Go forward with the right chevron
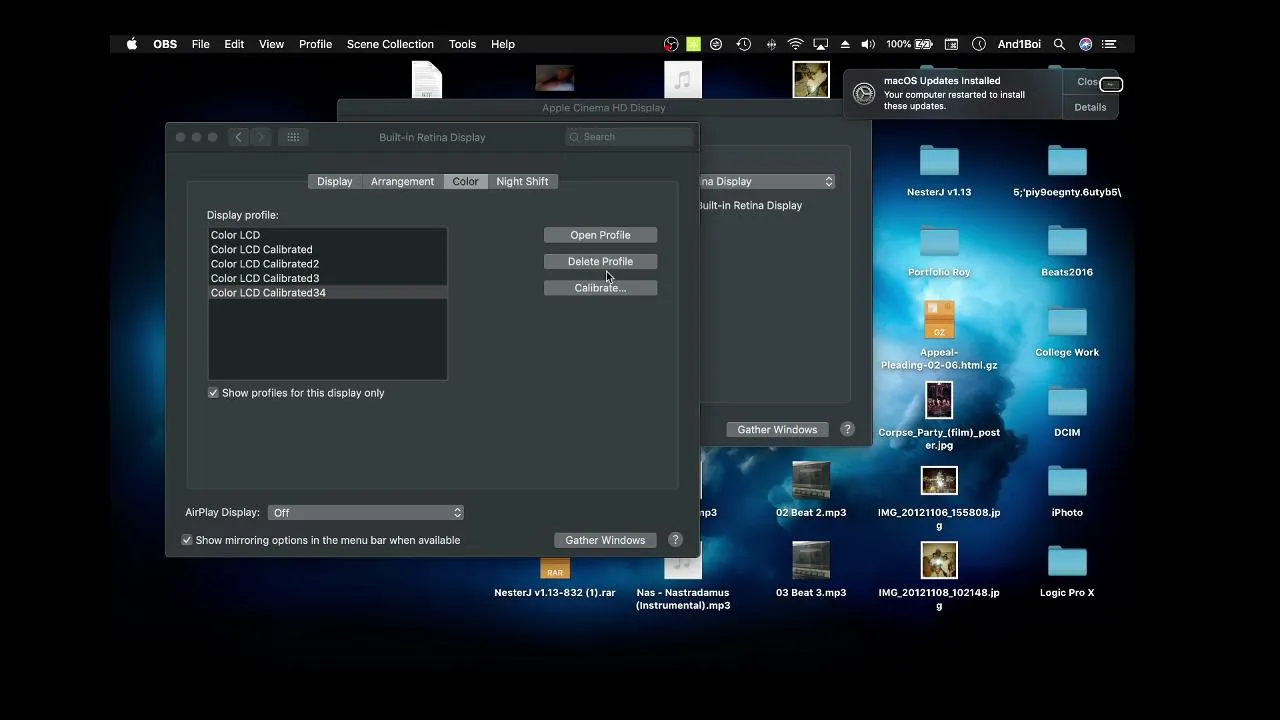 pyautogui.click(x=260, y=137)
